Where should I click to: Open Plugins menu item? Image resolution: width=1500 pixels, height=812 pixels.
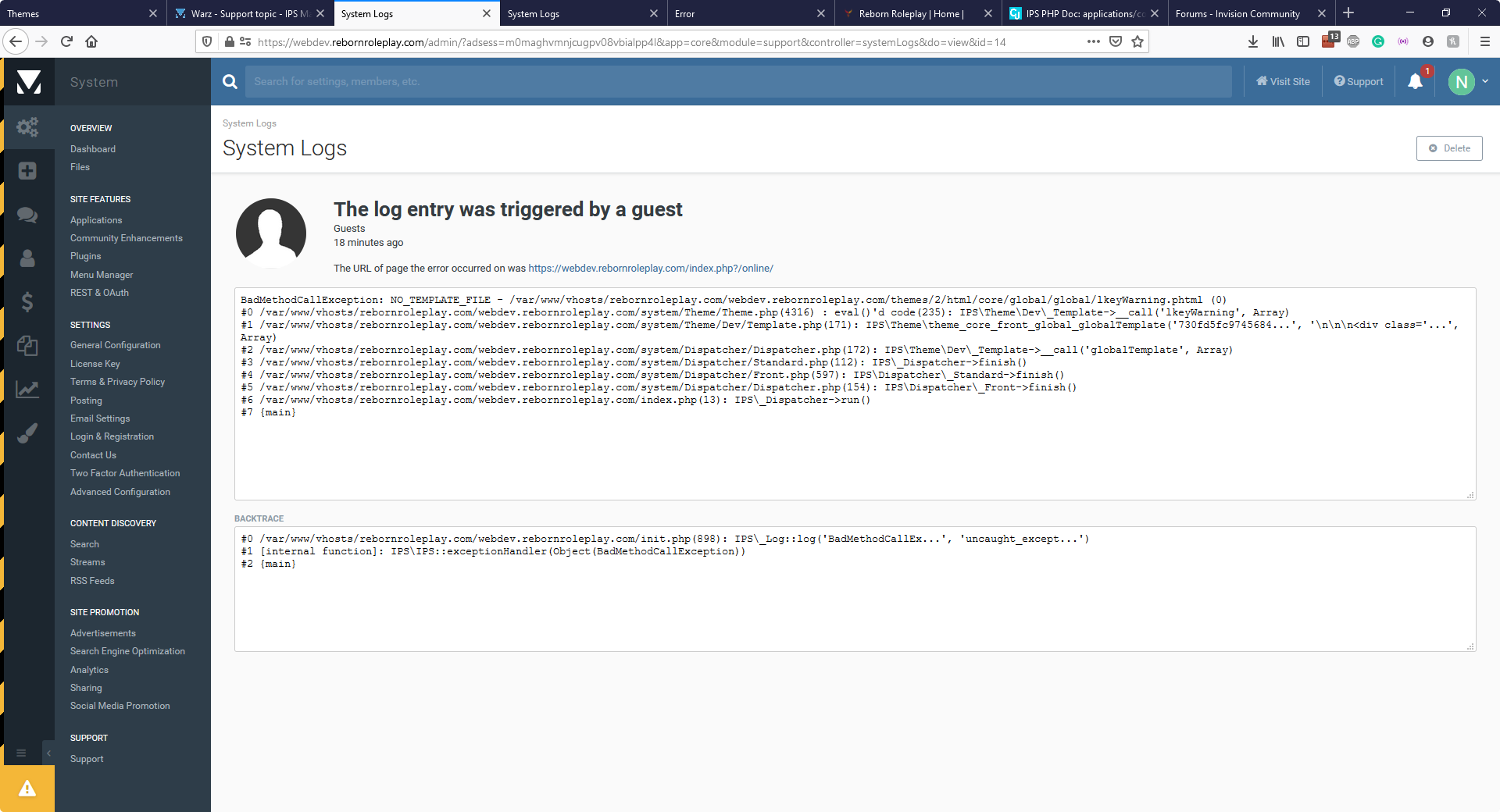coord(86,256)
